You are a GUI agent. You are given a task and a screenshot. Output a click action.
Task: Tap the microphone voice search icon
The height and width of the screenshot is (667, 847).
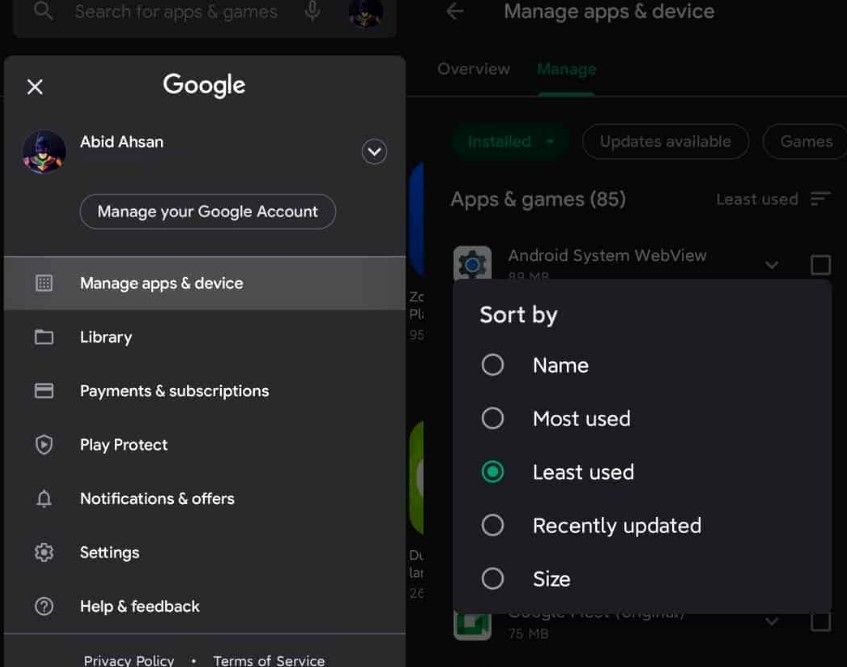tap(313, 12)
